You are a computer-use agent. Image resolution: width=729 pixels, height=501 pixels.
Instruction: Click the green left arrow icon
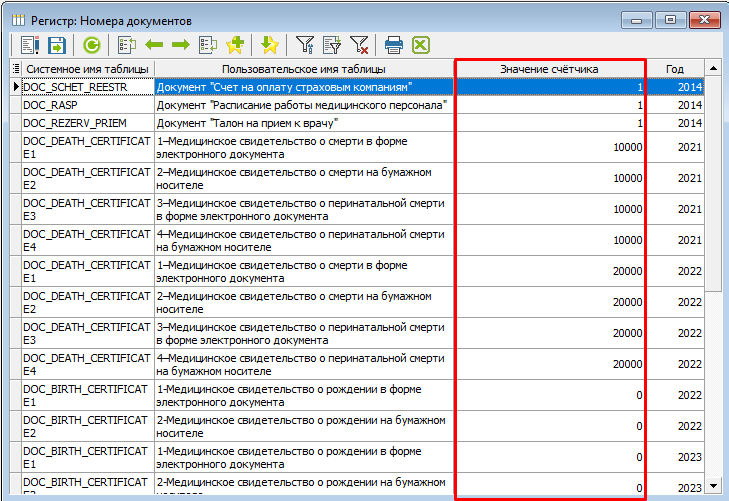coord(154,45)
